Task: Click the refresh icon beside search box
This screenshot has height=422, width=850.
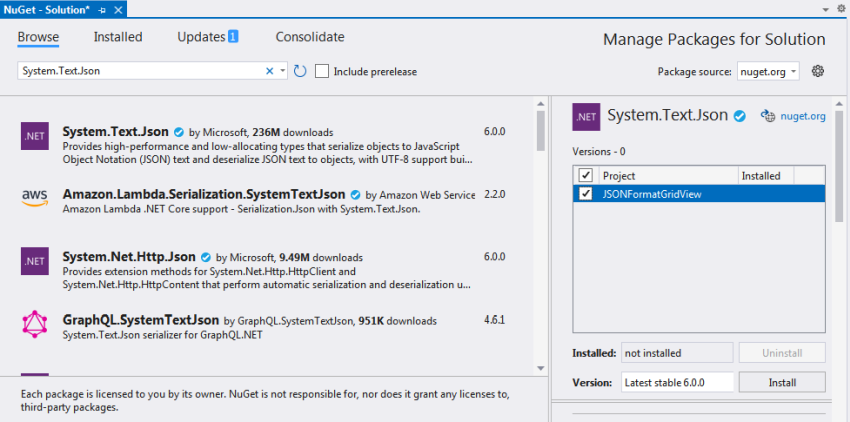Action: pos(300,71)
